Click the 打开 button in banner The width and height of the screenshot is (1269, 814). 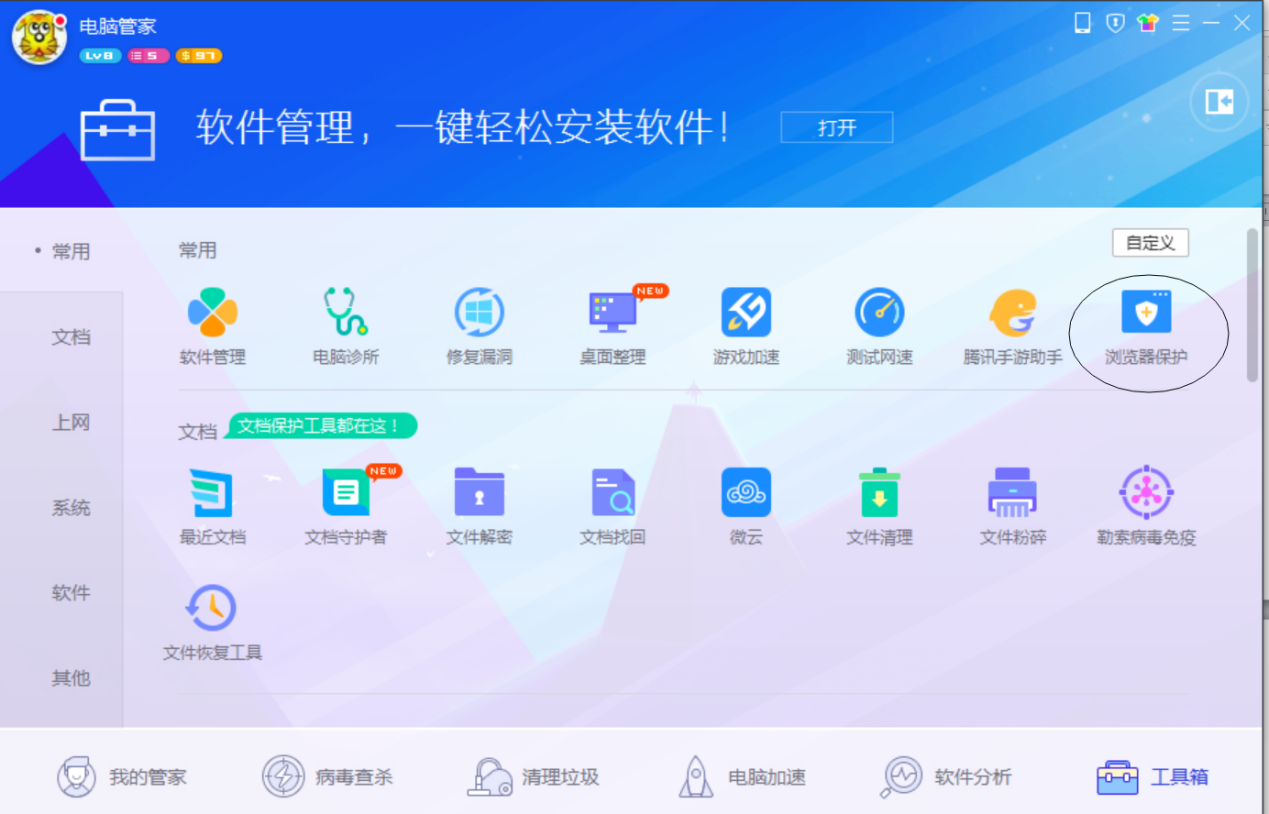[x=837, y=127]
